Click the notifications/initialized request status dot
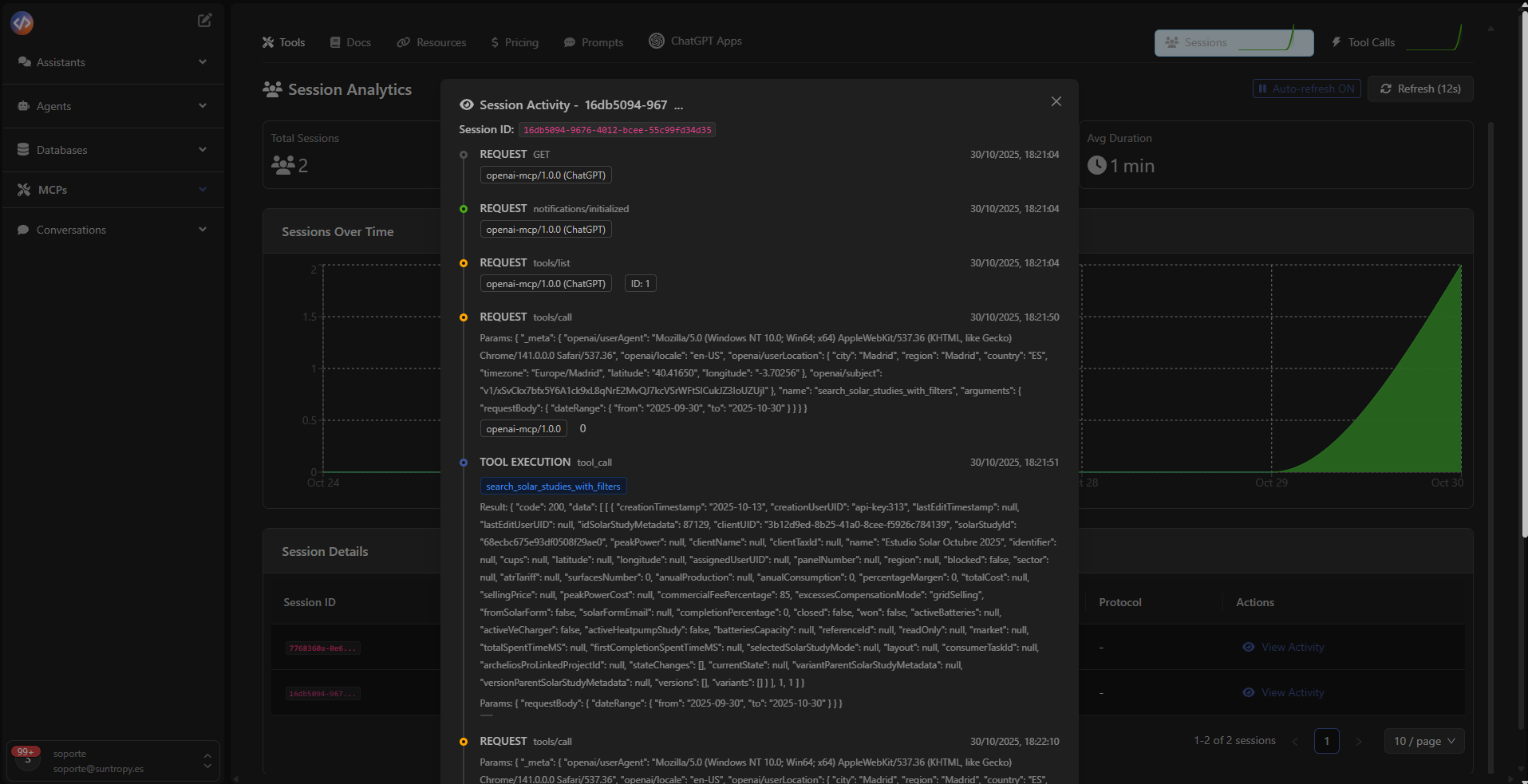This screenshot has width=1528, height=784. click(464, 209)
